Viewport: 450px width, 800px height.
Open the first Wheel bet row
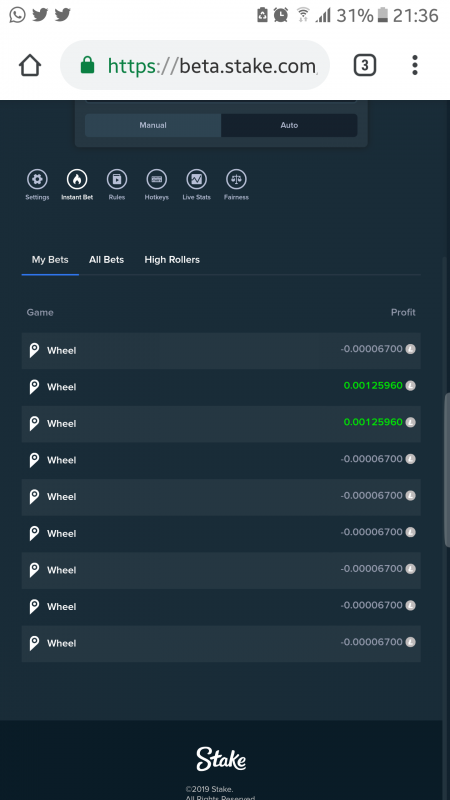click(221, 351)
